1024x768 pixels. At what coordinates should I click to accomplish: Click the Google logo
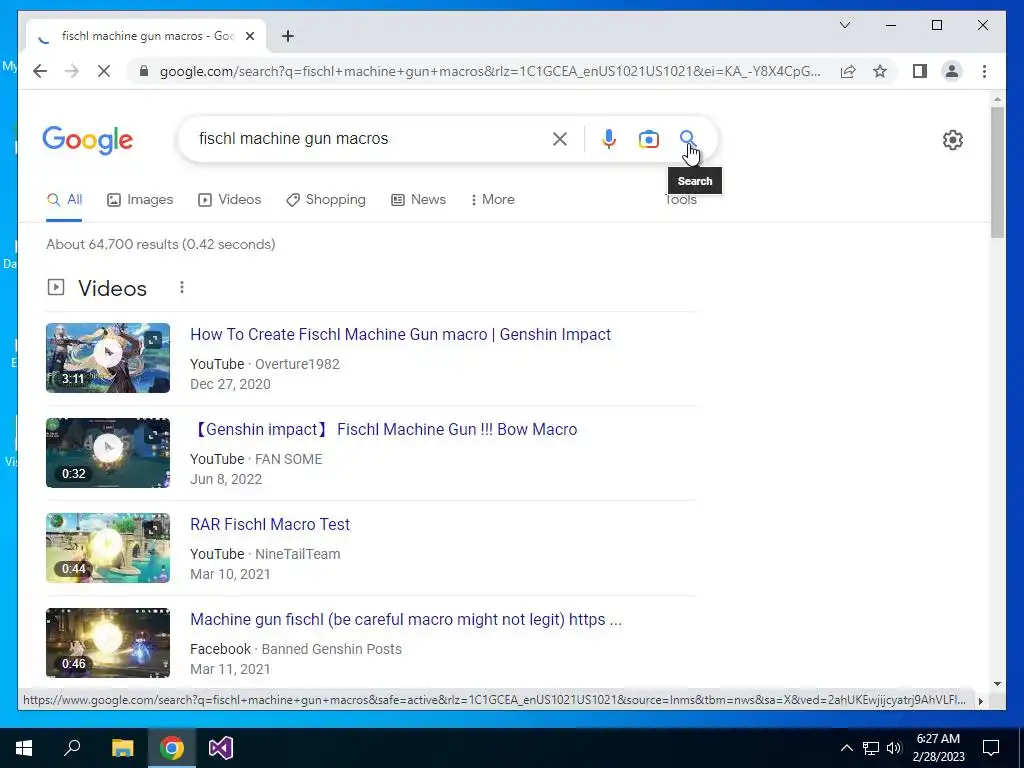tap(88, 140)
